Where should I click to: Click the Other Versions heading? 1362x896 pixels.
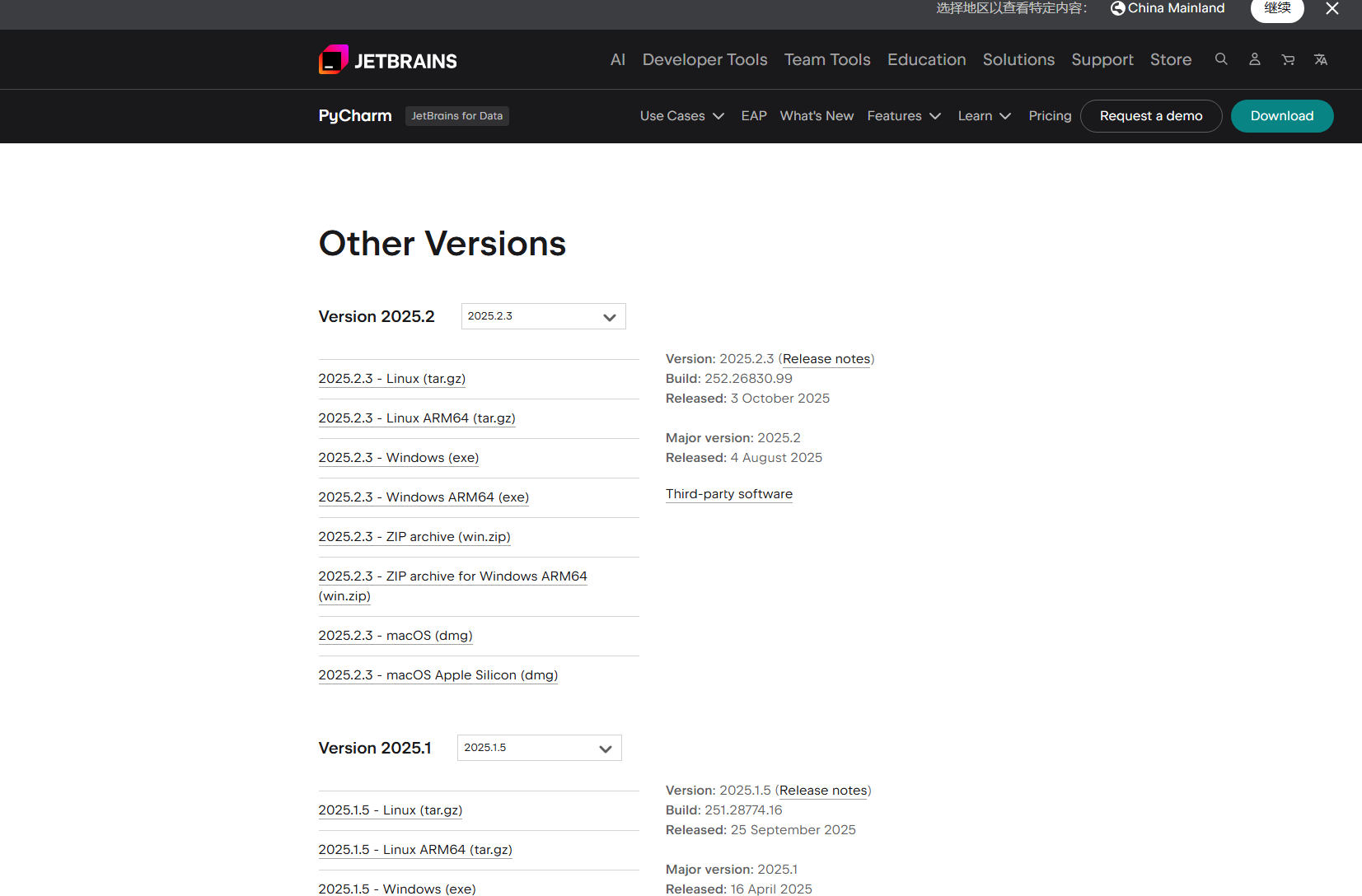pyautogui.click(x=442, y=244)
